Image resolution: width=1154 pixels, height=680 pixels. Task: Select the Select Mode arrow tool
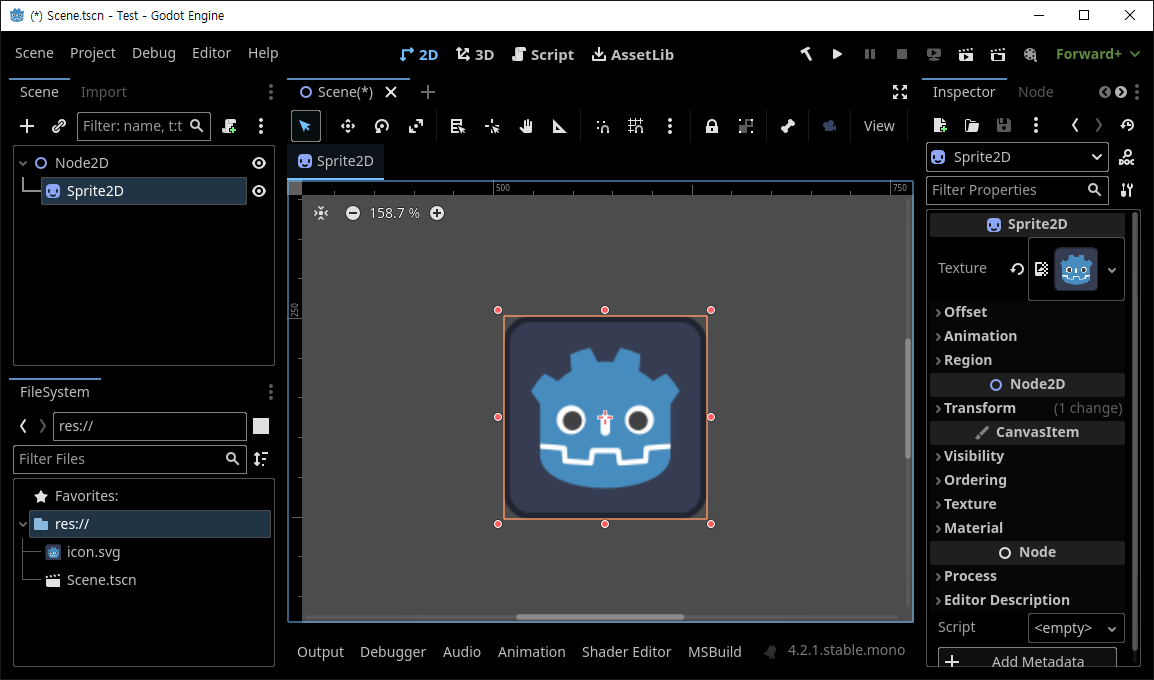coord(305,126)
